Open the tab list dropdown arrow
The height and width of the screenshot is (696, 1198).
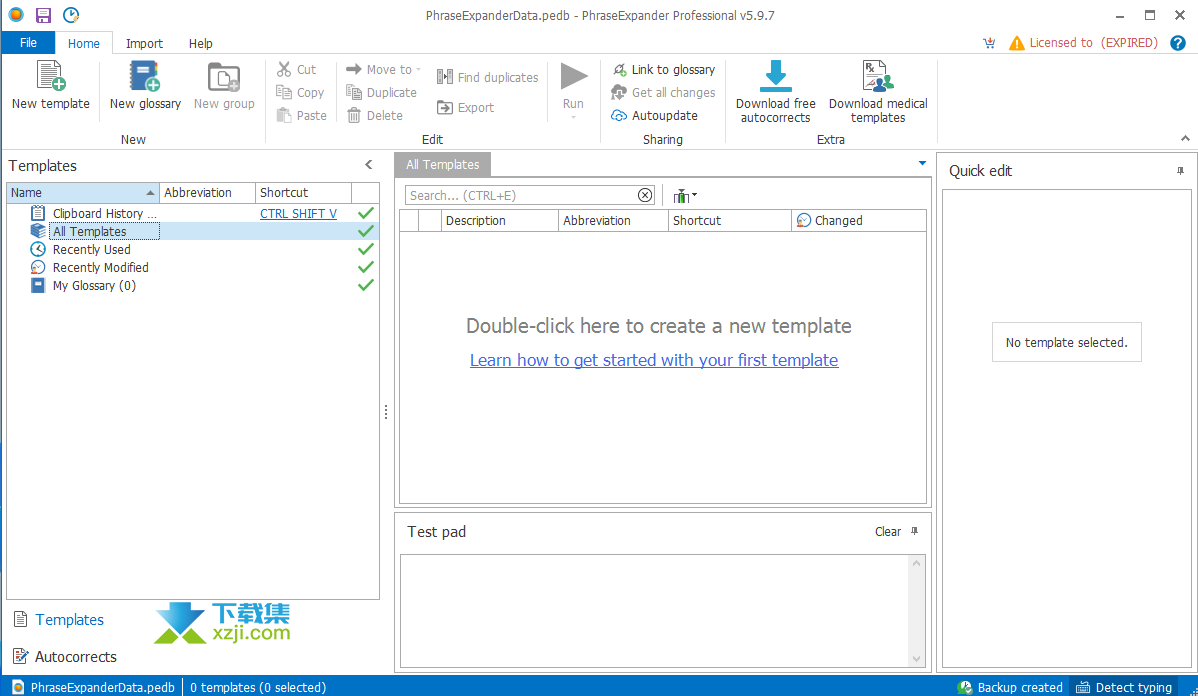922,163
